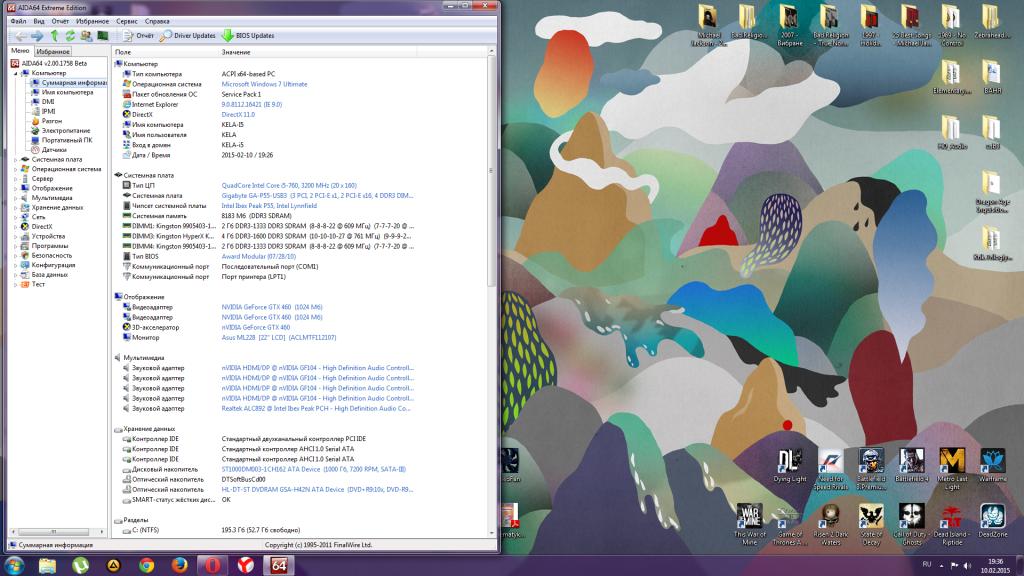
Task: Click the BIOS Updates green arrow button
Action: pos(247,35)
